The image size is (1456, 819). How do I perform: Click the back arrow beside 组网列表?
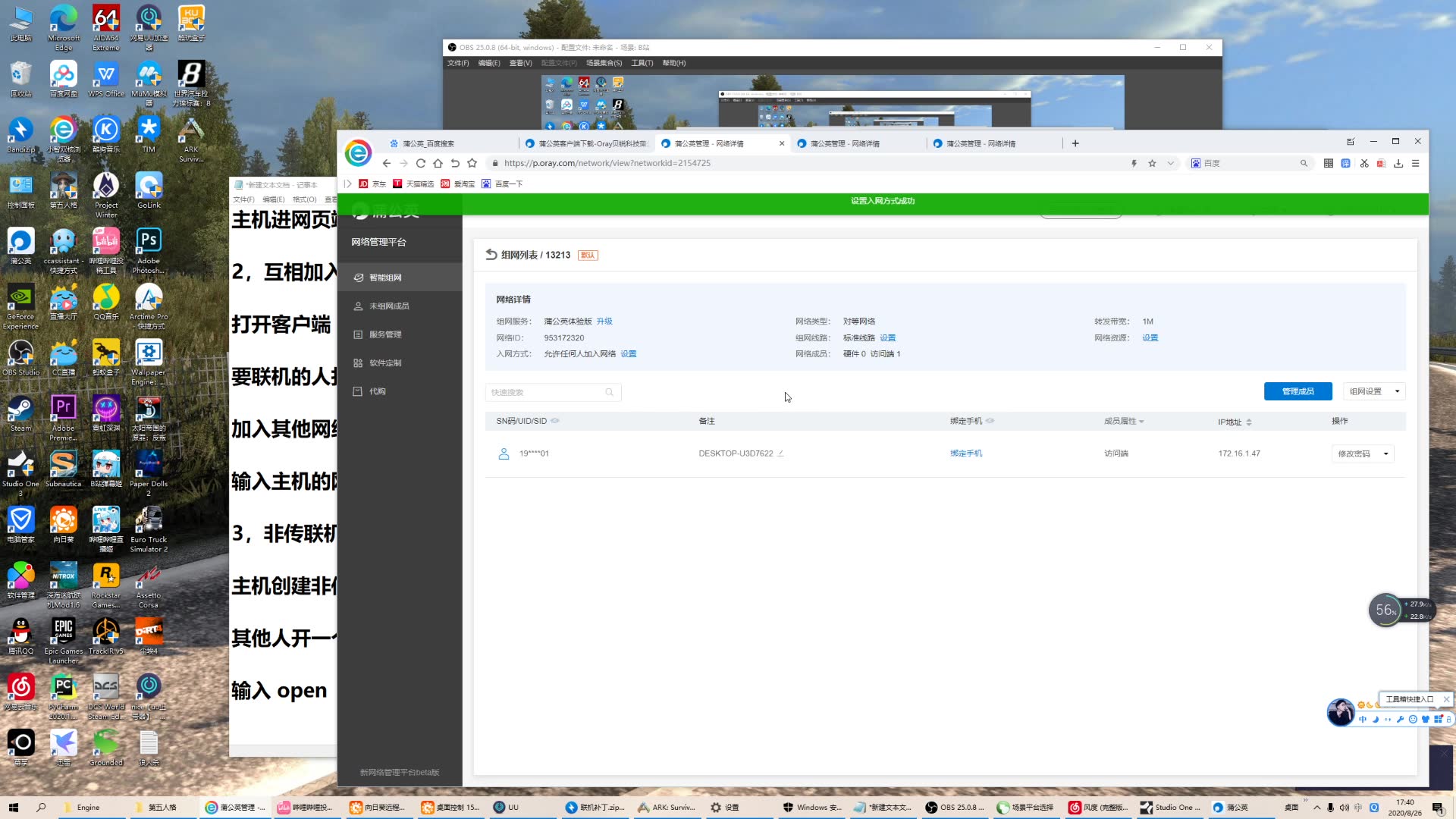[491, 255]
